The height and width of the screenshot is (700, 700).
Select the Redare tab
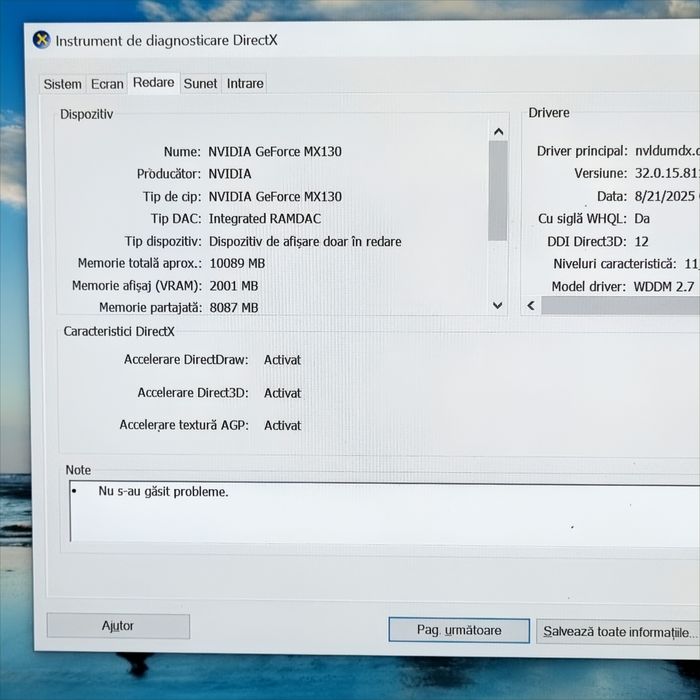[154, 83]
